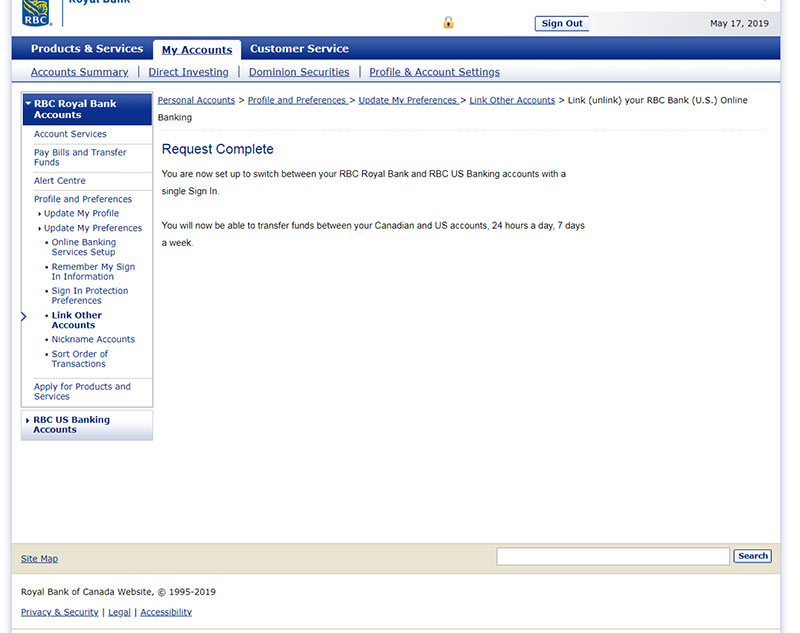800x633 pixels.
Task: Open Pay Bills and Transfer Funds
Action: pyautogui.click(x=80, y=157)
